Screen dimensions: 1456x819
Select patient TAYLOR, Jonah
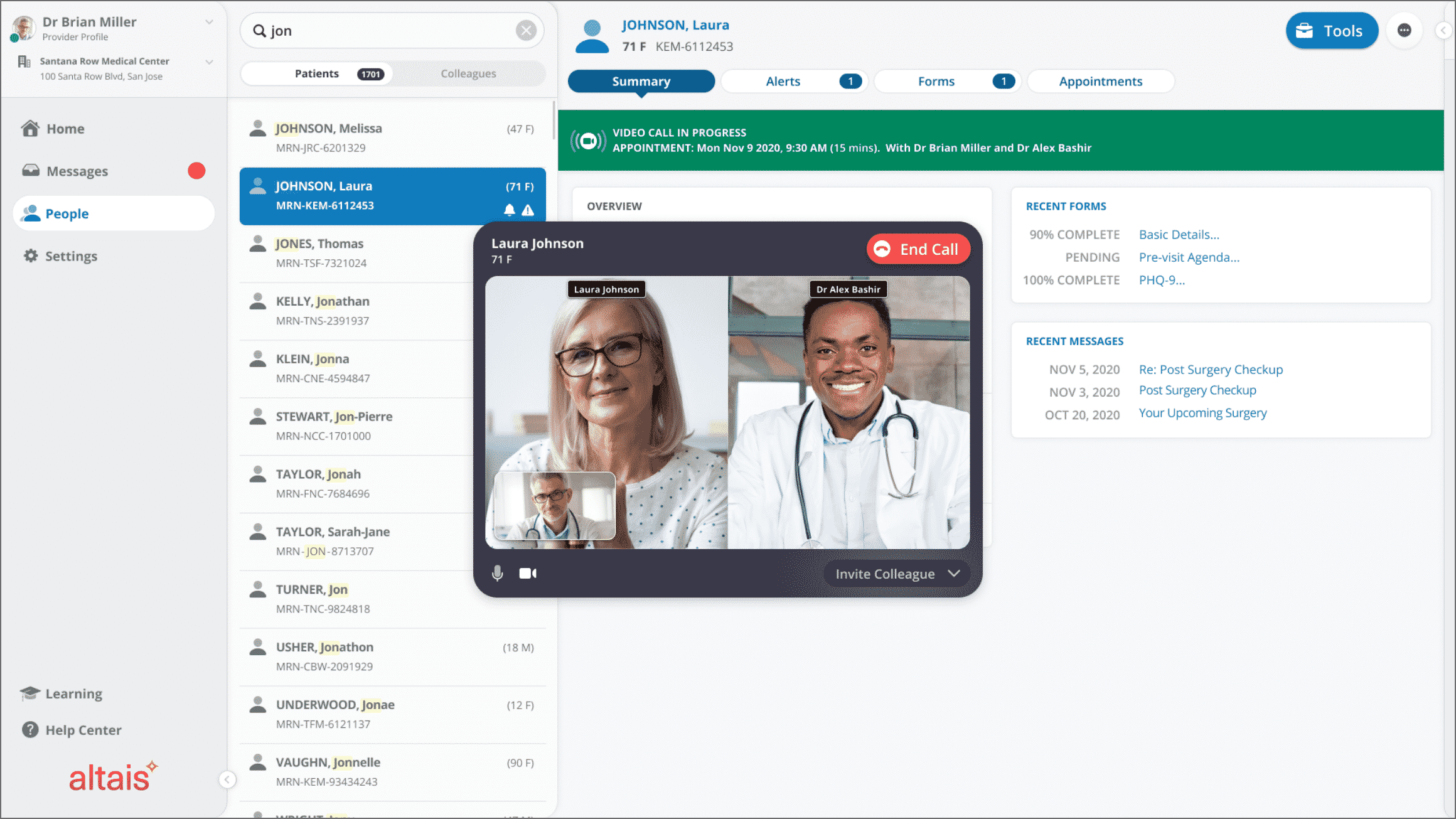click(358, 484)
